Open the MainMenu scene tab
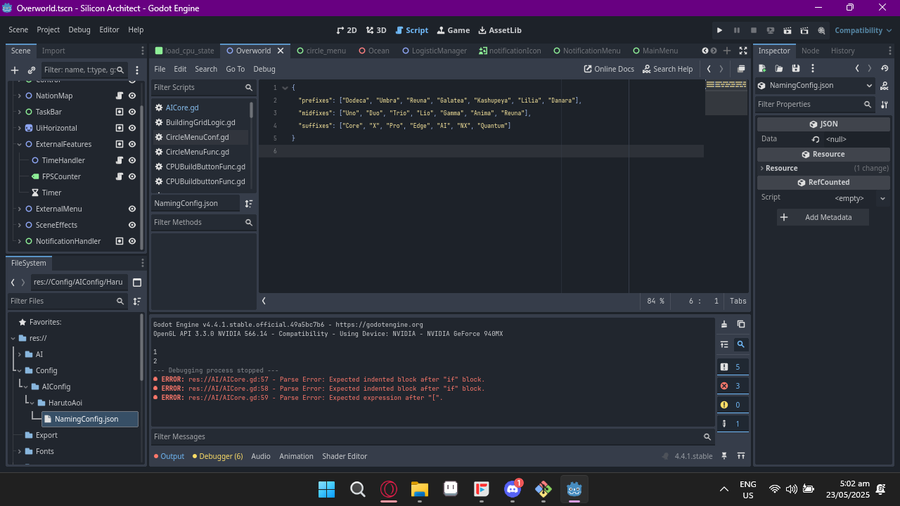900x506 pixels. point(655,50)
